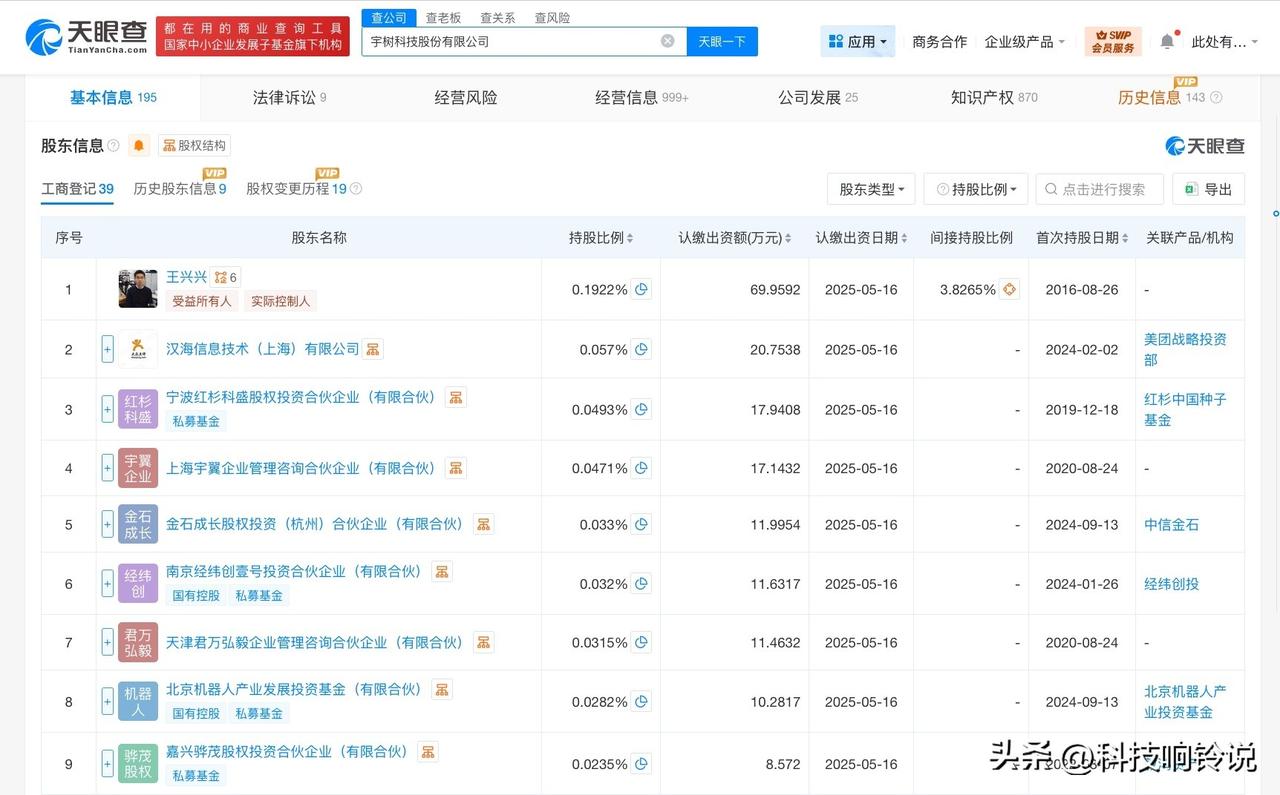Expand 北京机器人产业发展投资基金 row
The width and height of the screenshot is (1280, 795).
[107, 701]
